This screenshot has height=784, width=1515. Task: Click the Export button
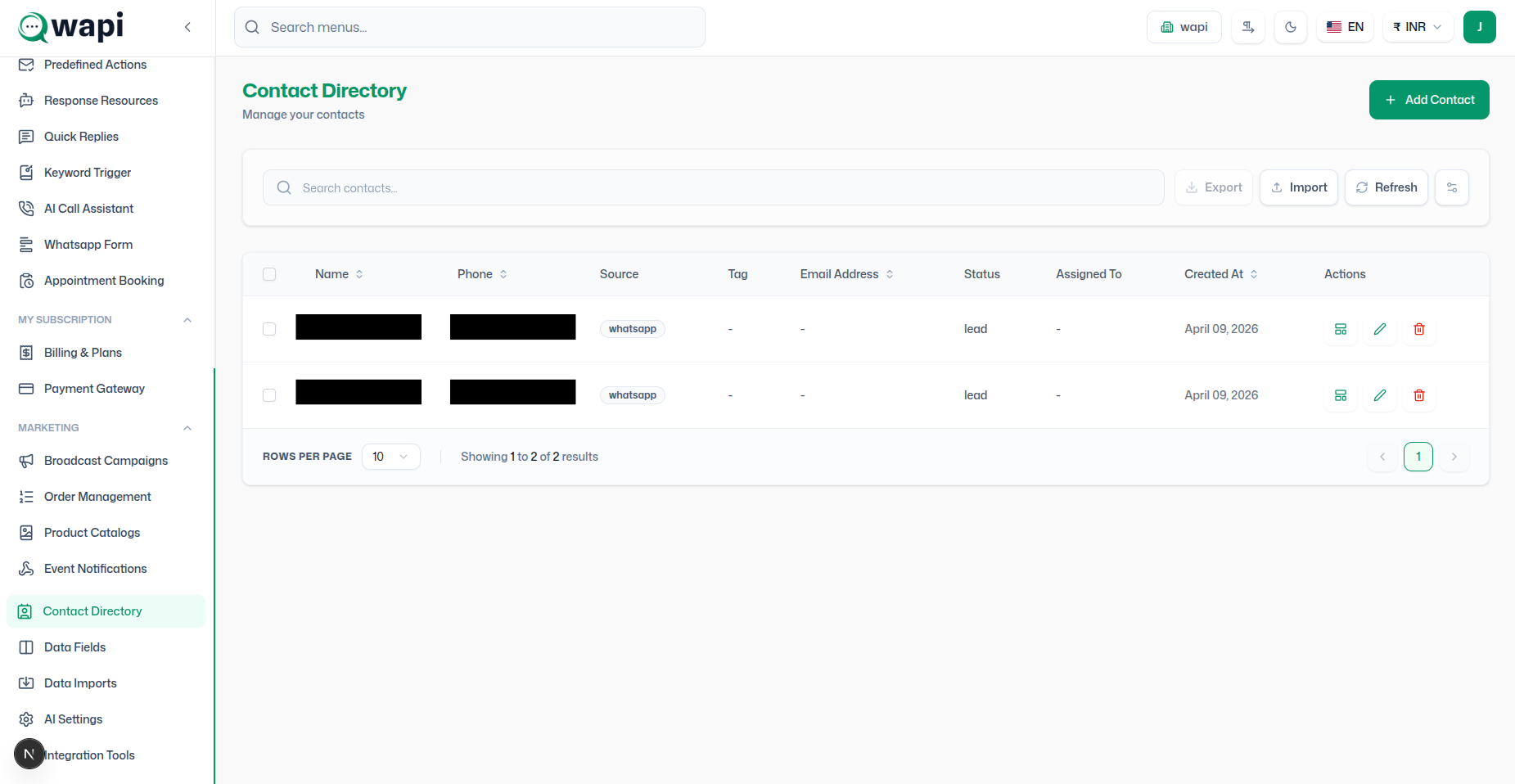click(1214, 187)
